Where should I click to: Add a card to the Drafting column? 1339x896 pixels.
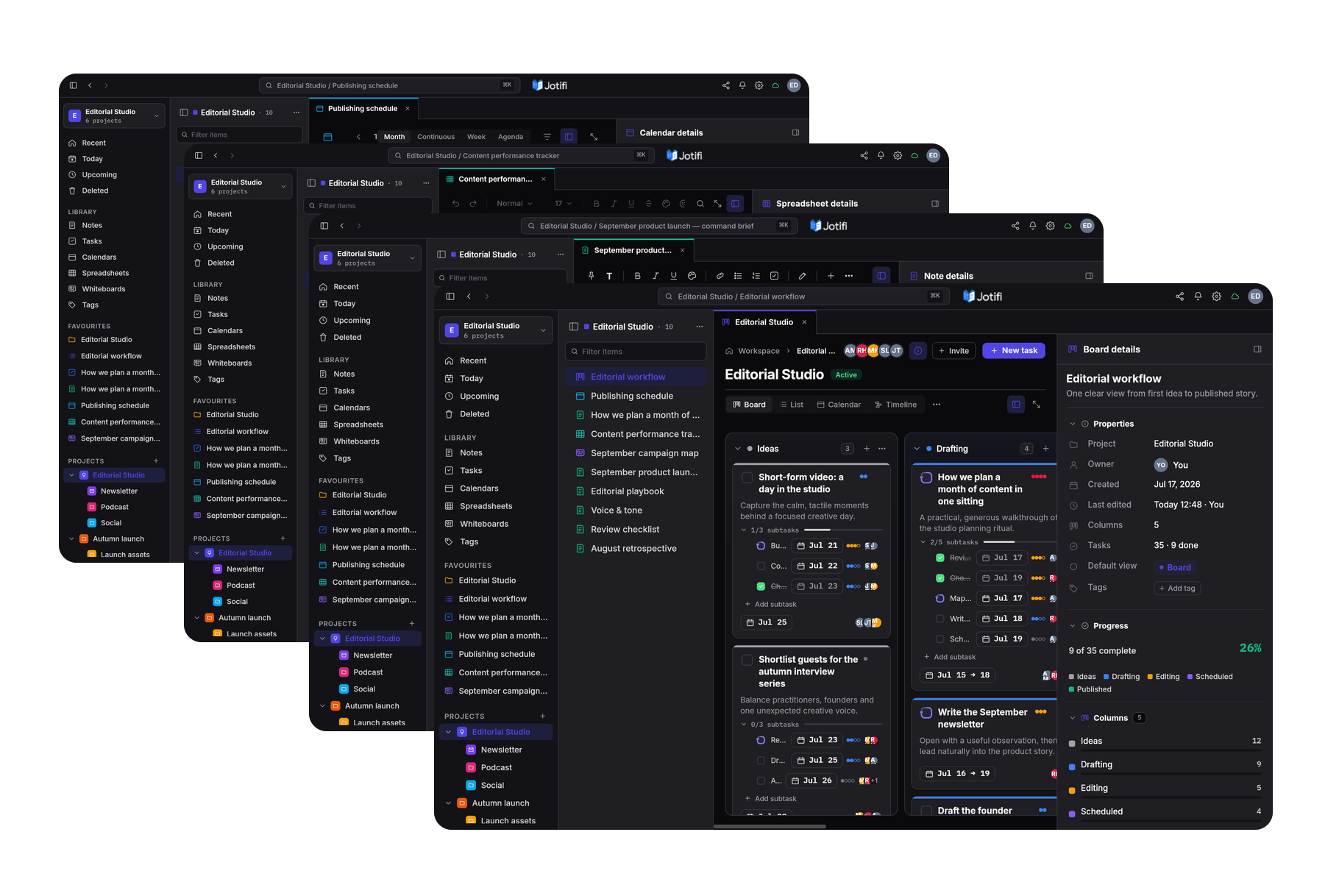tap(1045, 449)
